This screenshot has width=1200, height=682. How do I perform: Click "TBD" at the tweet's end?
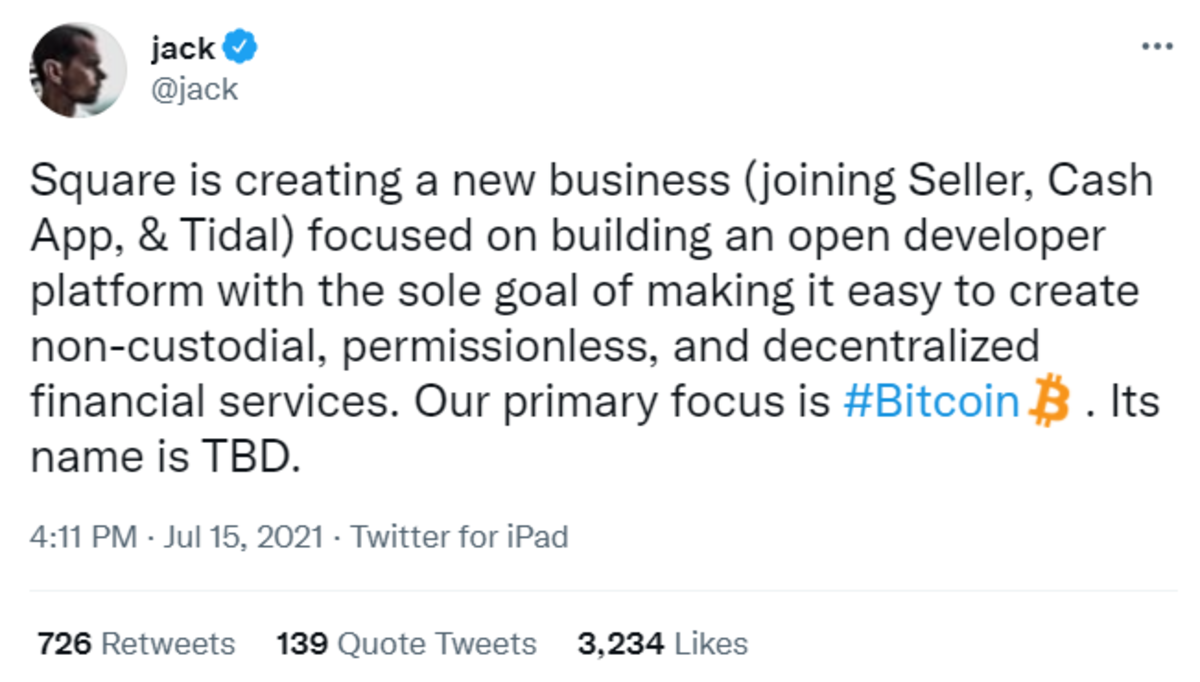click(x=245, y=458)
